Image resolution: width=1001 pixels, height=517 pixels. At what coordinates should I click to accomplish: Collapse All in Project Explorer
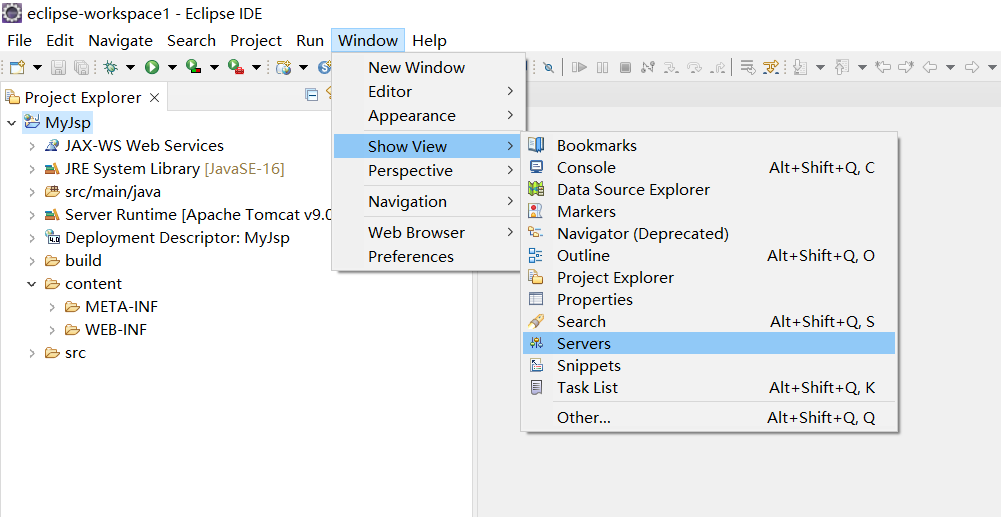pos(312,96)
